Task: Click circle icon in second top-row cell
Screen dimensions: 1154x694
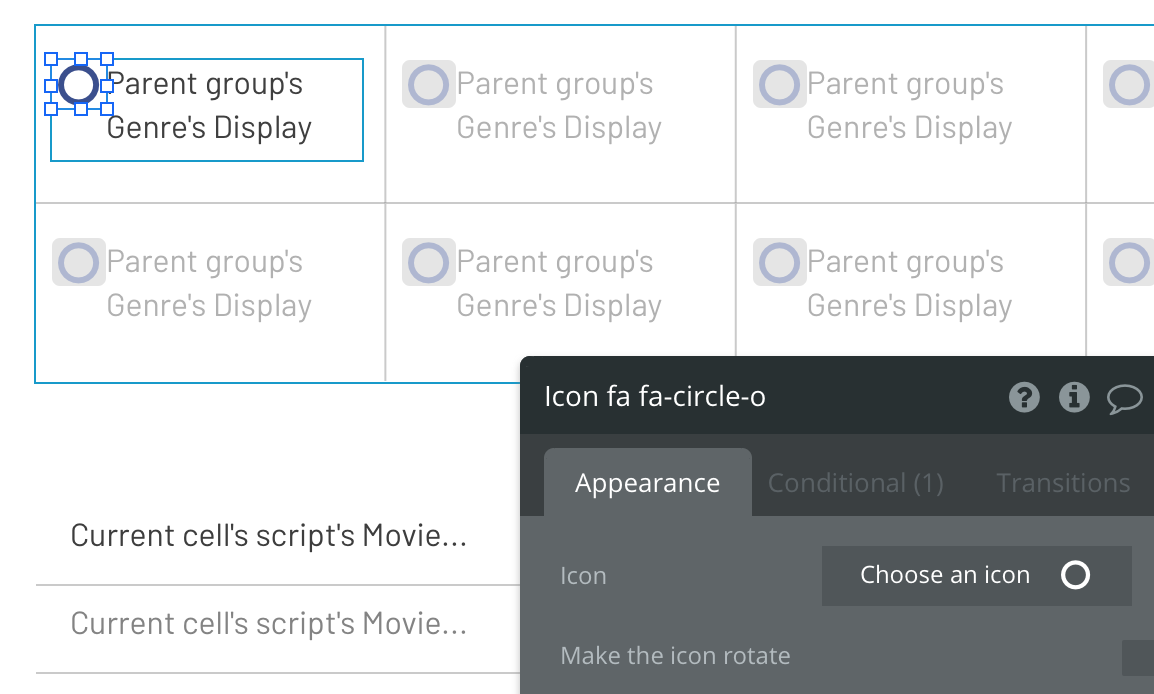Action: pos(428,85)
